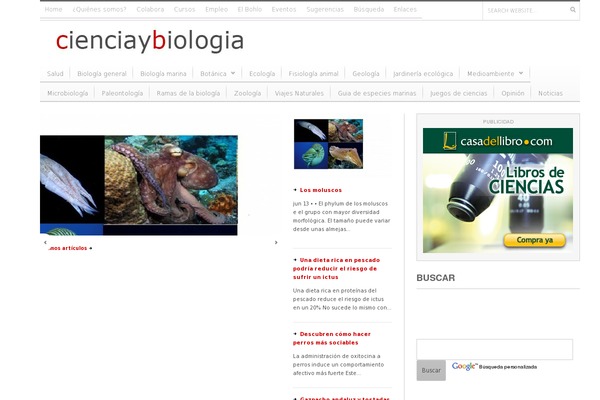Screen dimensions: 600x400
Task: Go to next slide arrow in slider
Action: click(276, 242)
